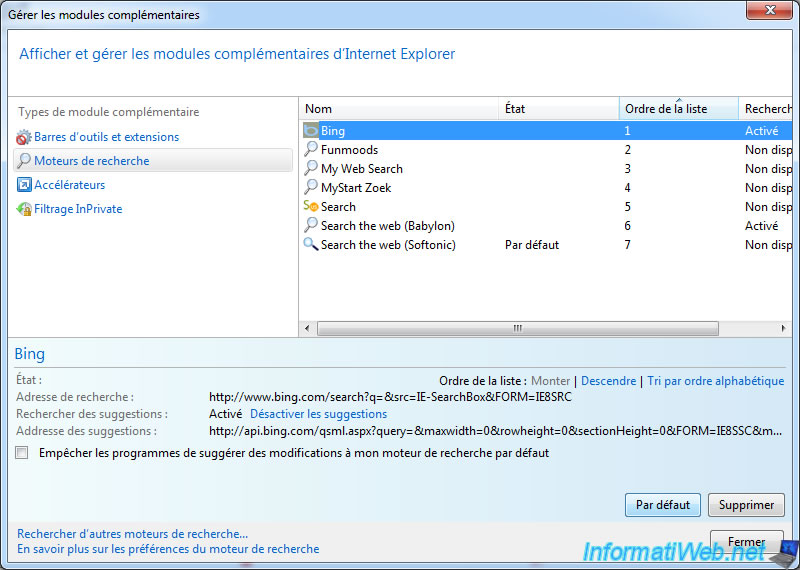This screenshot has height=570, width=800.
Task: Click Désactiver les suggestions link
Action: click(318, 414)
